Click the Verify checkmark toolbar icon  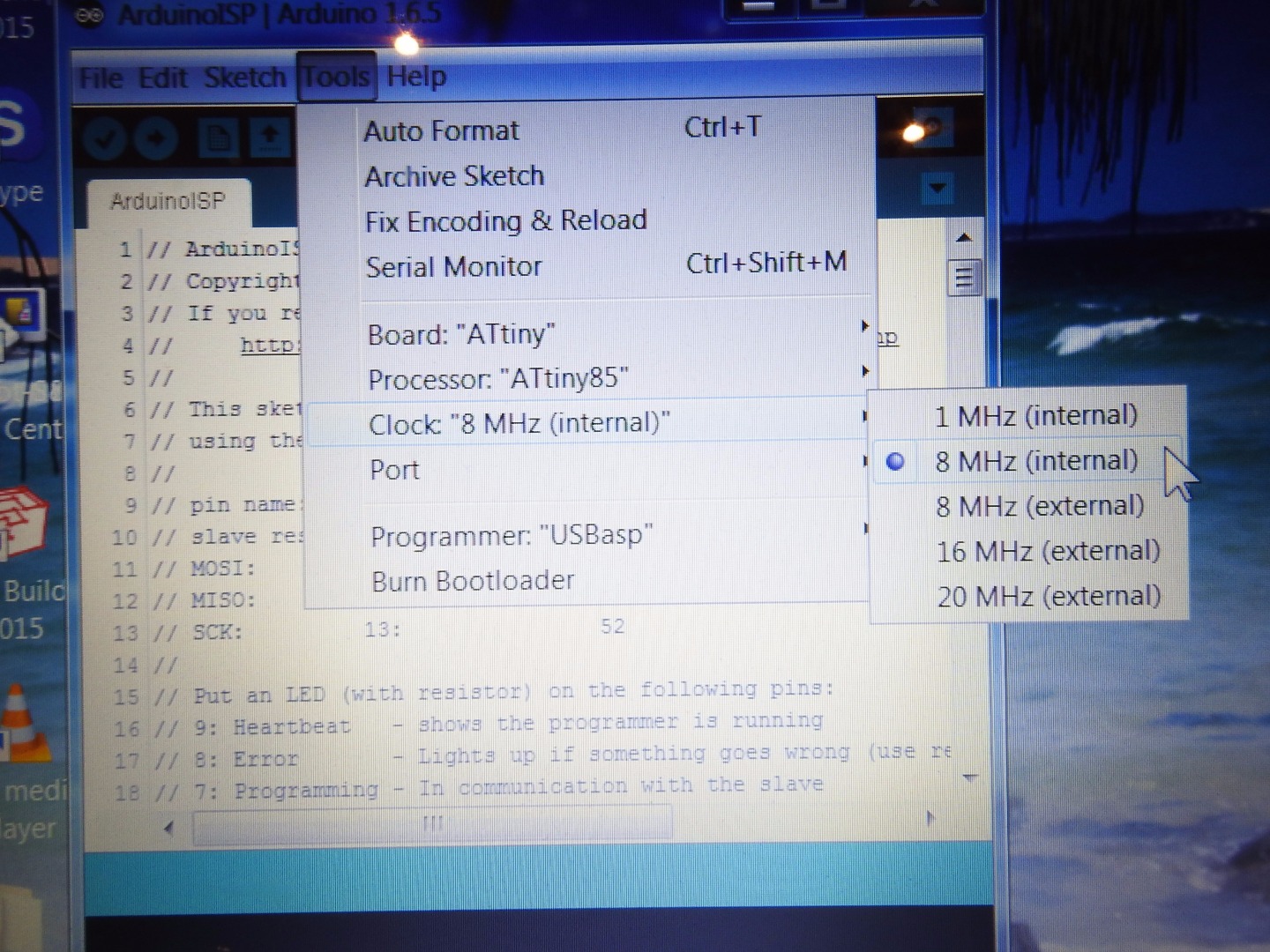pyautogui.click(x=104, y=139)
